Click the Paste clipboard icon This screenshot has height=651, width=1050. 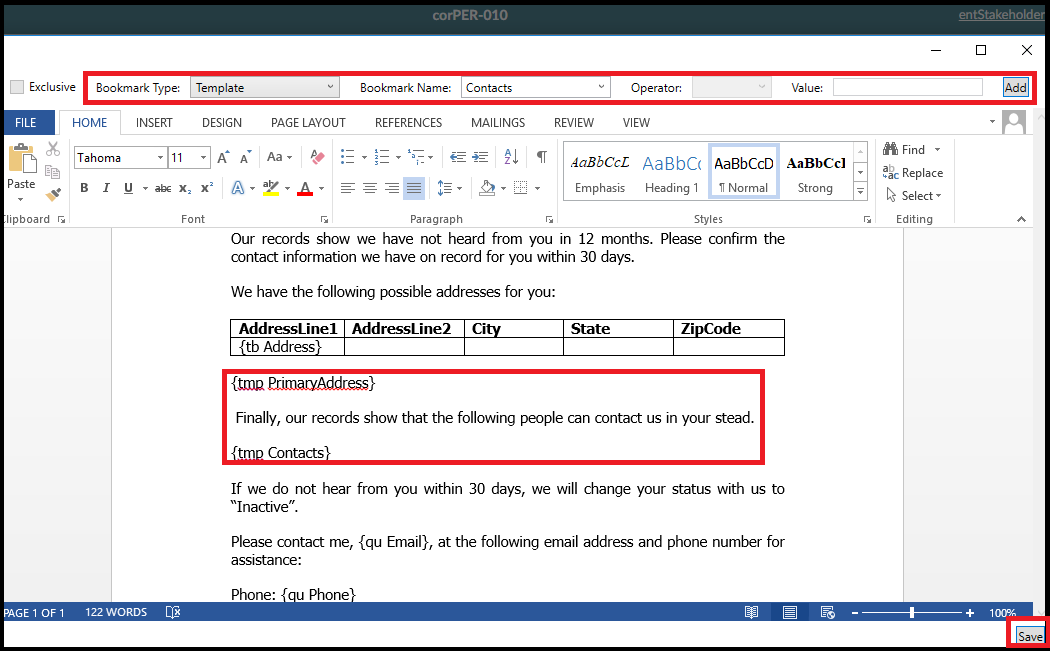point(21,159)
